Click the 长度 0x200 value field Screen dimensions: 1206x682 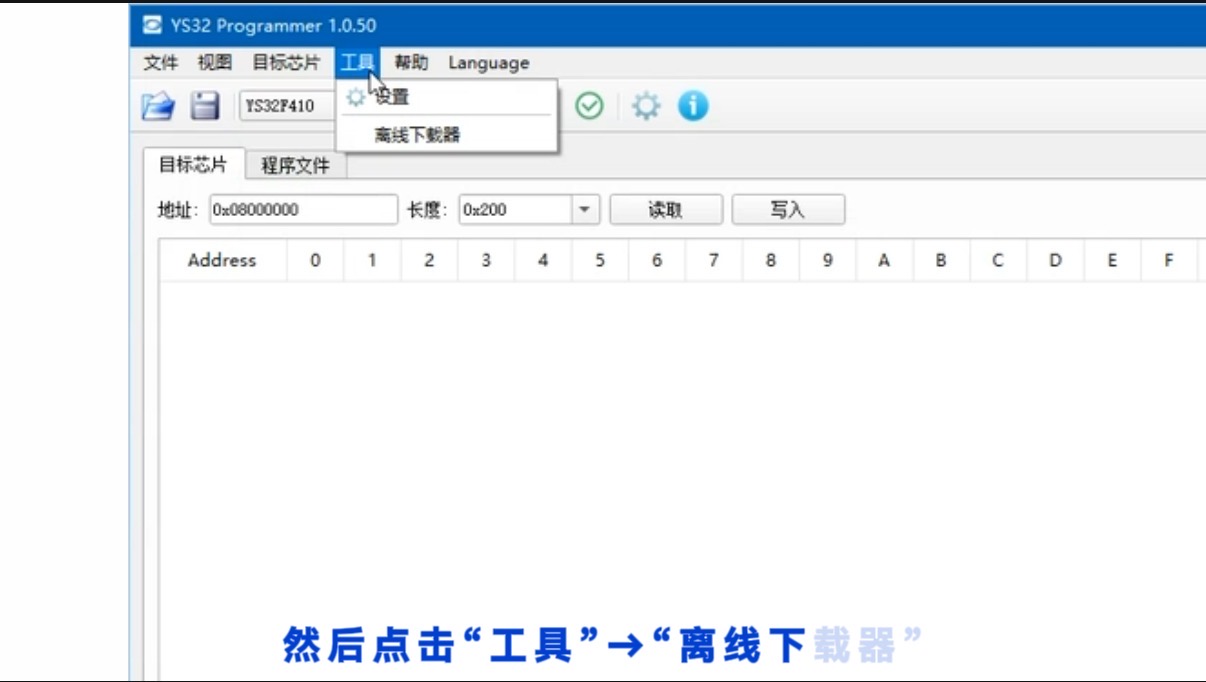click(515, 210)
